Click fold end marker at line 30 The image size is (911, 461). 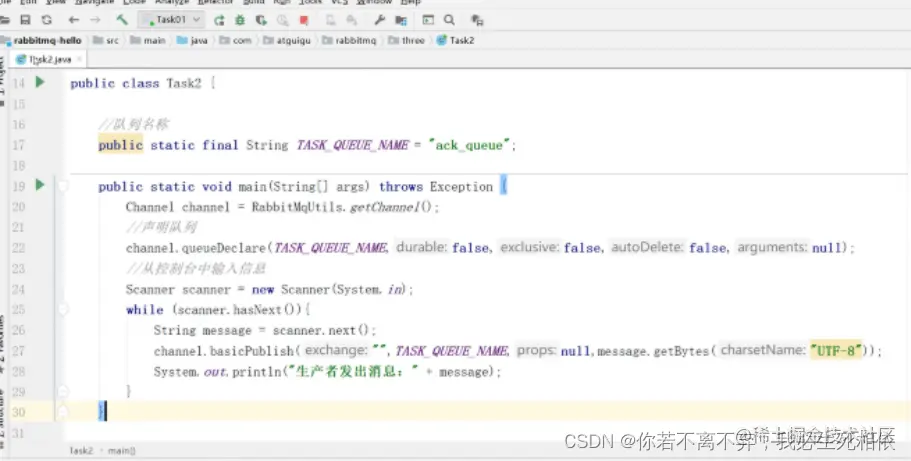pyautogui.click(x=62, y=412)
